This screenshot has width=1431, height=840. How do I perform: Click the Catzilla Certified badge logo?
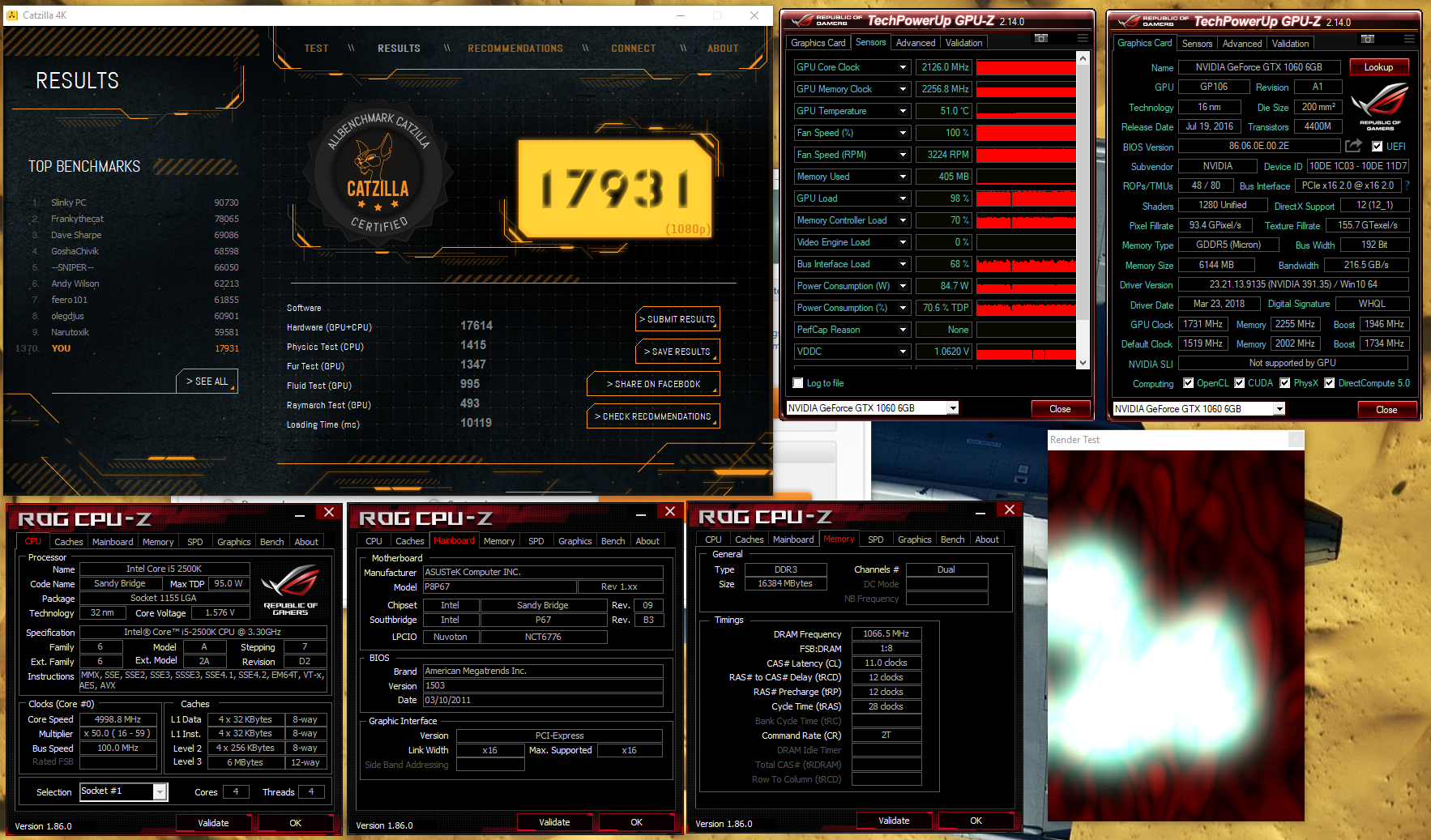(378, 173)
